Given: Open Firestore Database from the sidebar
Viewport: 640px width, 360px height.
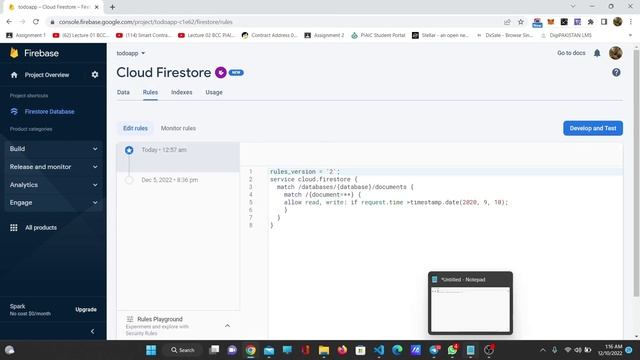Looking at the screenshot, I should [x=49, y=111].
